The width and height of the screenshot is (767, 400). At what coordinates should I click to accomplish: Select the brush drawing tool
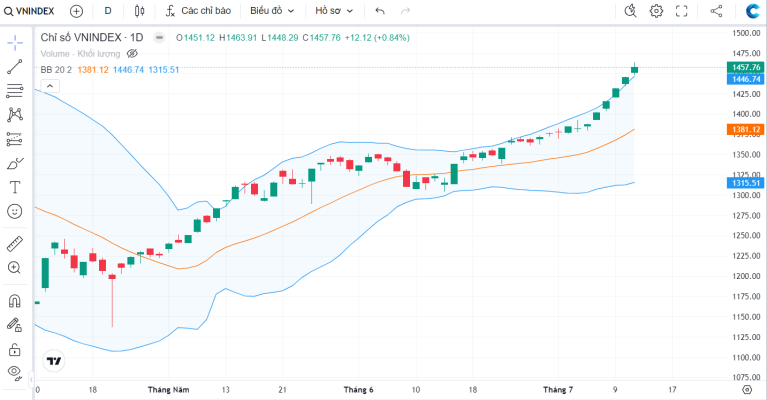pyautogui.click(x=15, y=163)
